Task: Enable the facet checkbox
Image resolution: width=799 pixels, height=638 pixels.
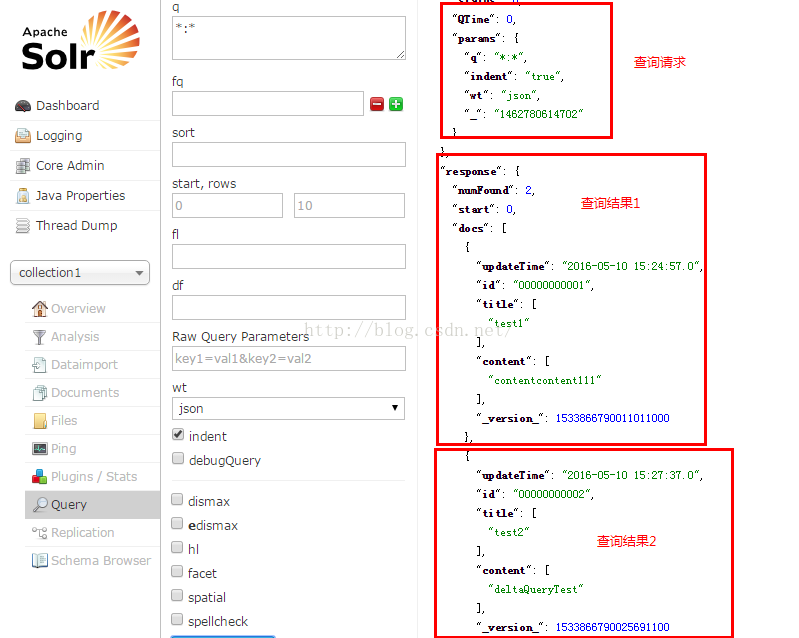Action: 177,571
